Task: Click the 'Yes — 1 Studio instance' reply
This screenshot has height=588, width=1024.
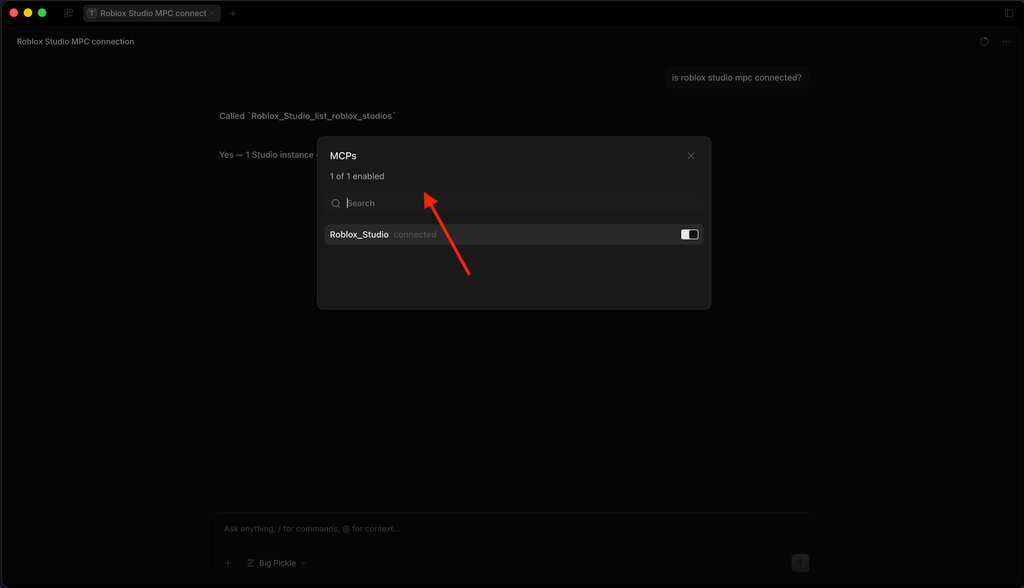Action: pos(266,155)
